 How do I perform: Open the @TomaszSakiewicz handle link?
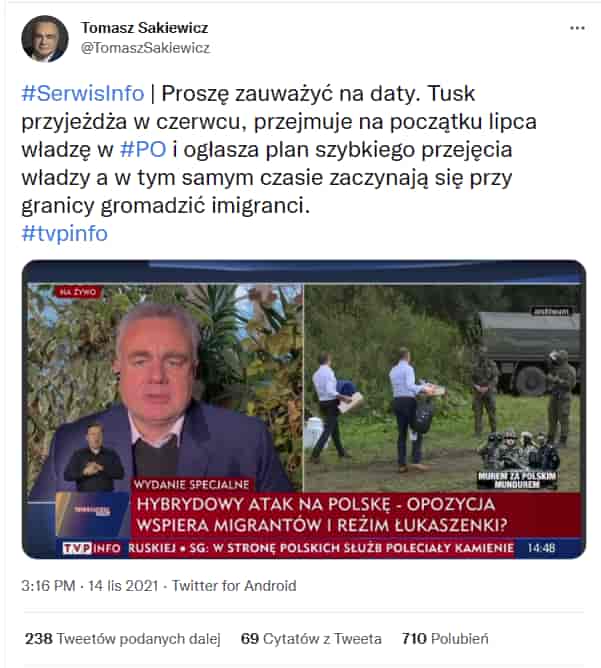[x=145, y=48]
